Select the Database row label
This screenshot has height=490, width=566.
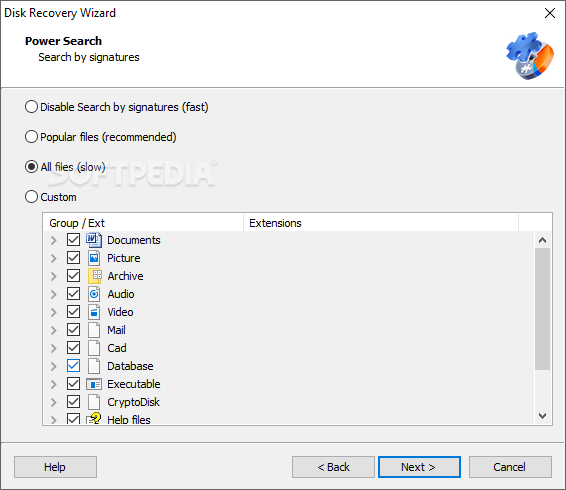[130, 366]
